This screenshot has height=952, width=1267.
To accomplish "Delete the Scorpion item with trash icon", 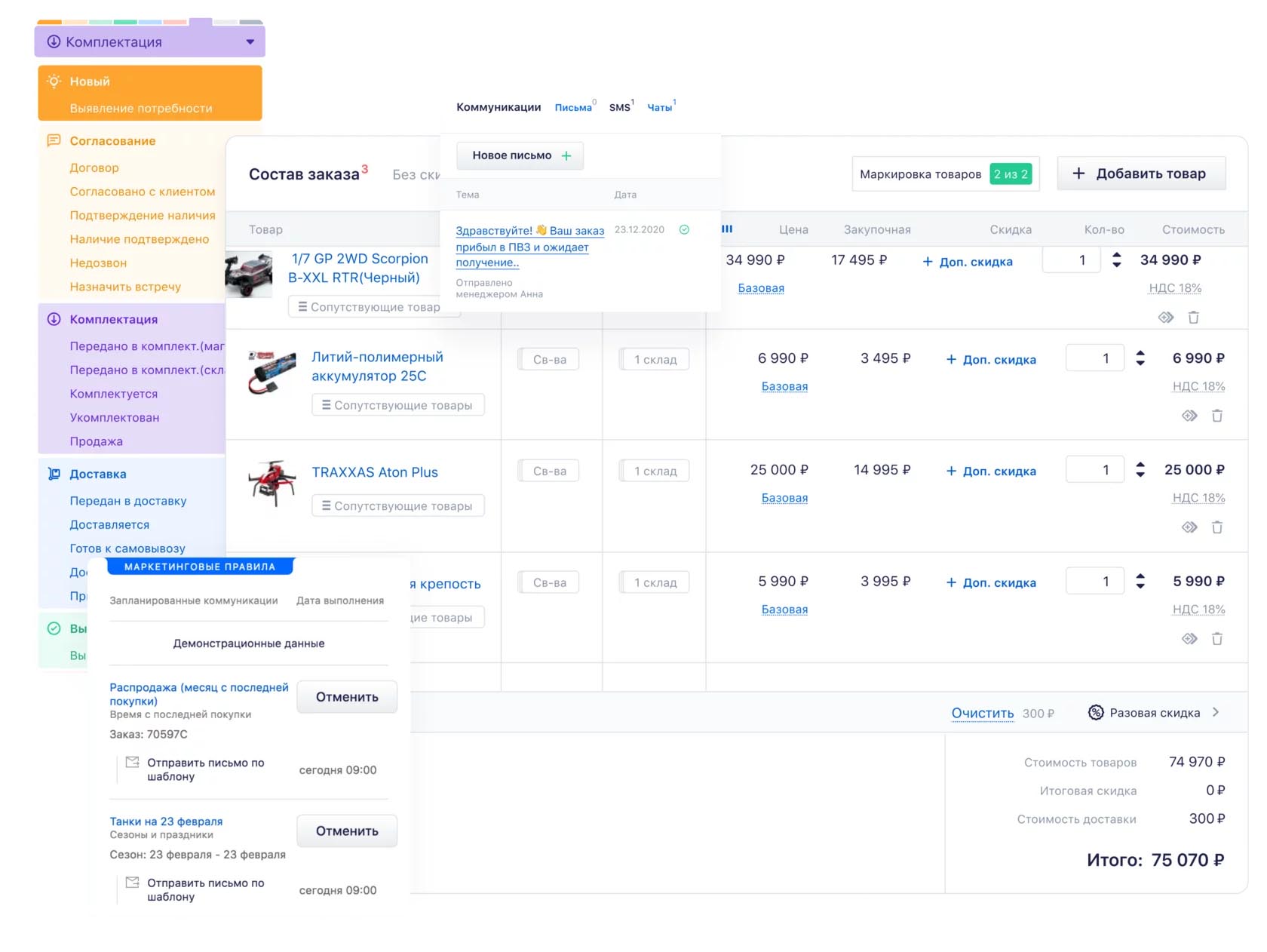I will [x=1193, y=318].
